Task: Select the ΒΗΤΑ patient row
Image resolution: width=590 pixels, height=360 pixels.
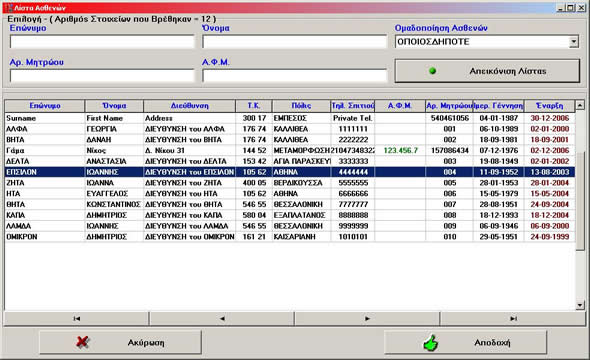Action: [x=290, y=140]
